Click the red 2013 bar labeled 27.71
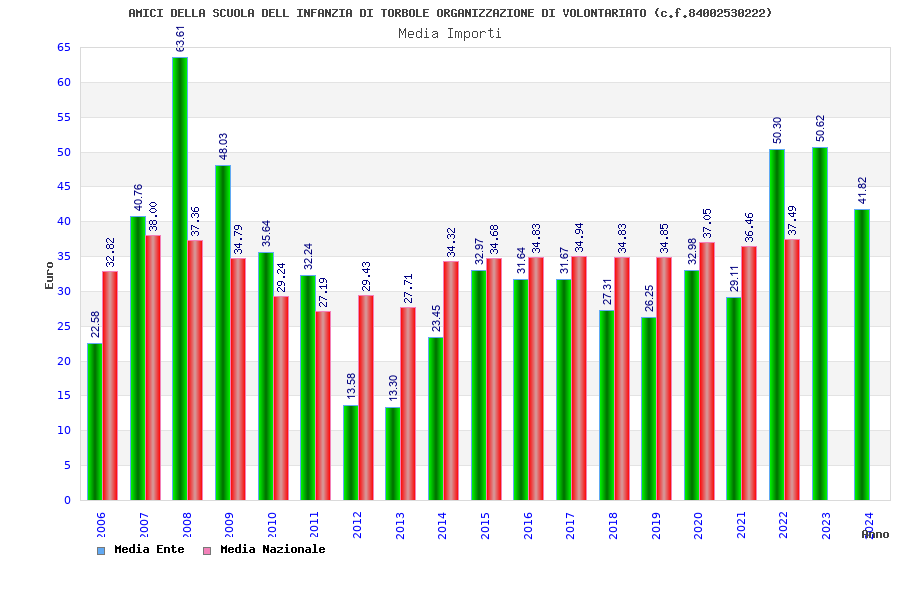The image size is (900, 600). pyautogui.click(x=409, y=404)
